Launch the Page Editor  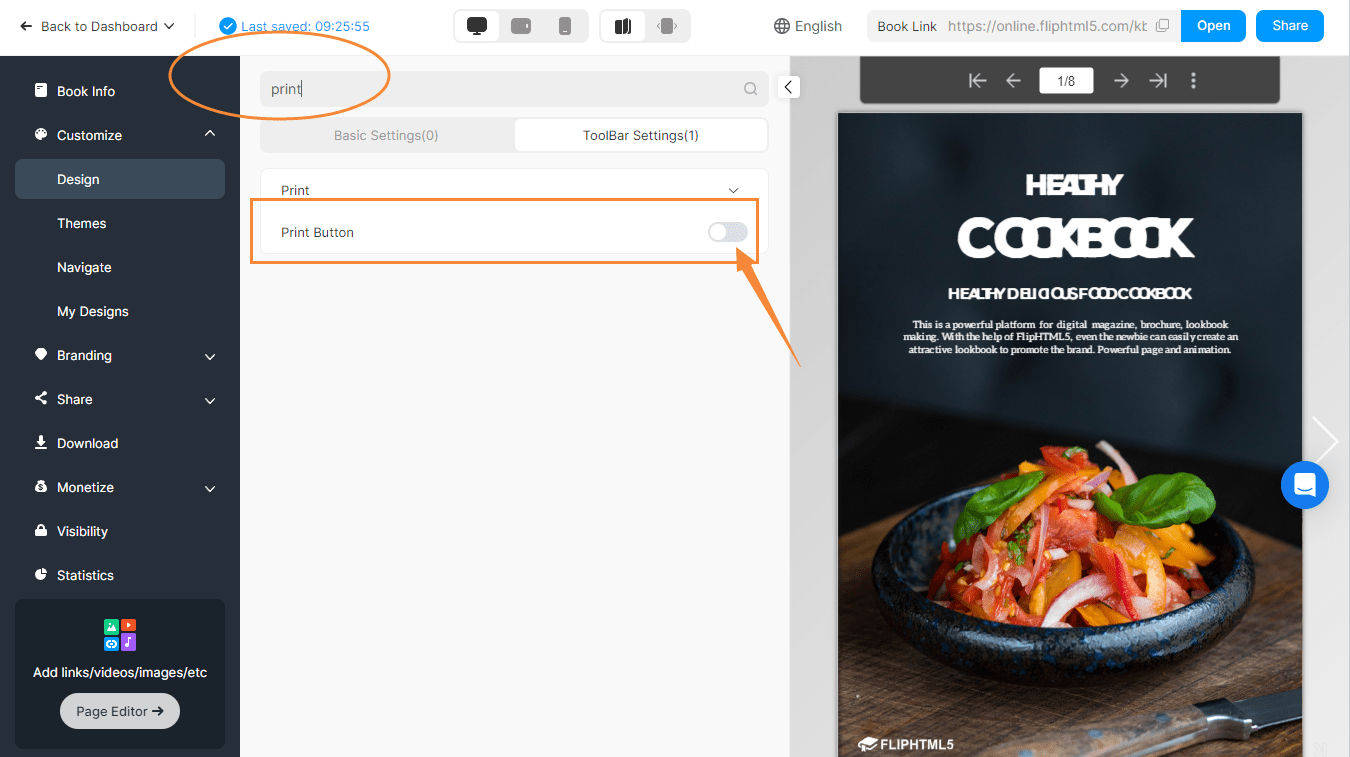119,710
